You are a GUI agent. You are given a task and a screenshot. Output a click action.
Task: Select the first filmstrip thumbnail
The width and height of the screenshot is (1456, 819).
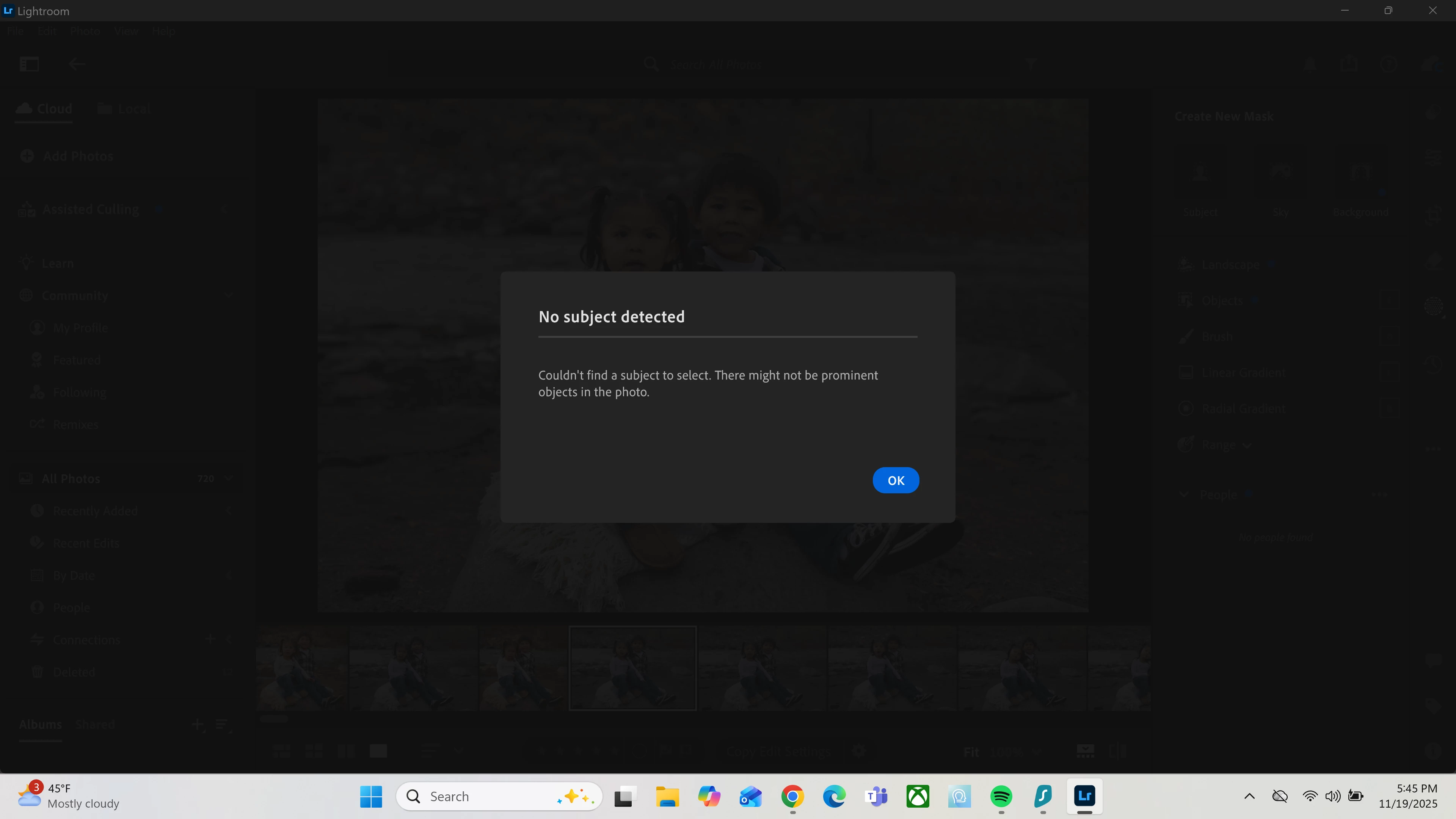point(301,668)
